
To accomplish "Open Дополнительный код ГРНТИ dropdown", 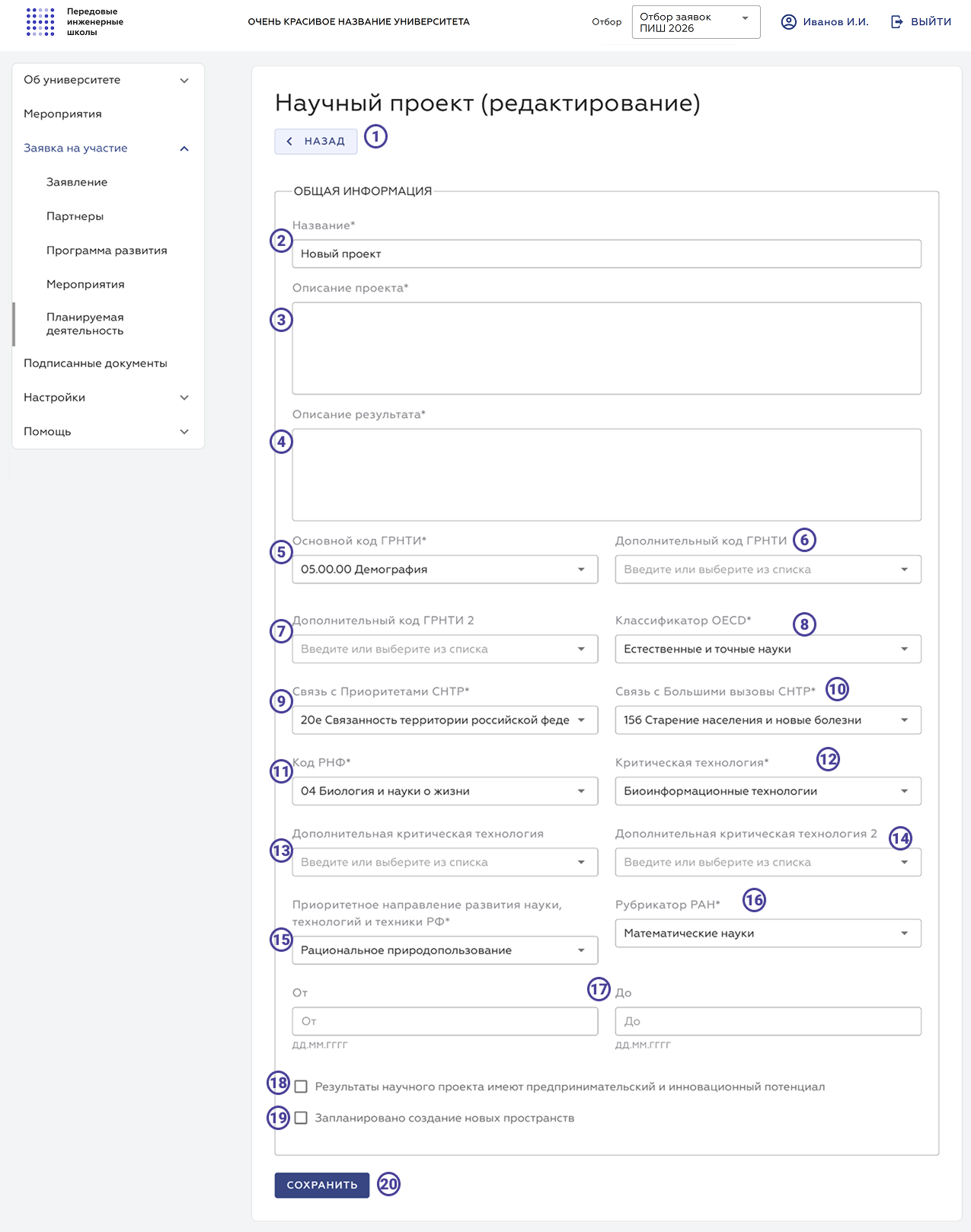I will [768, 570].
